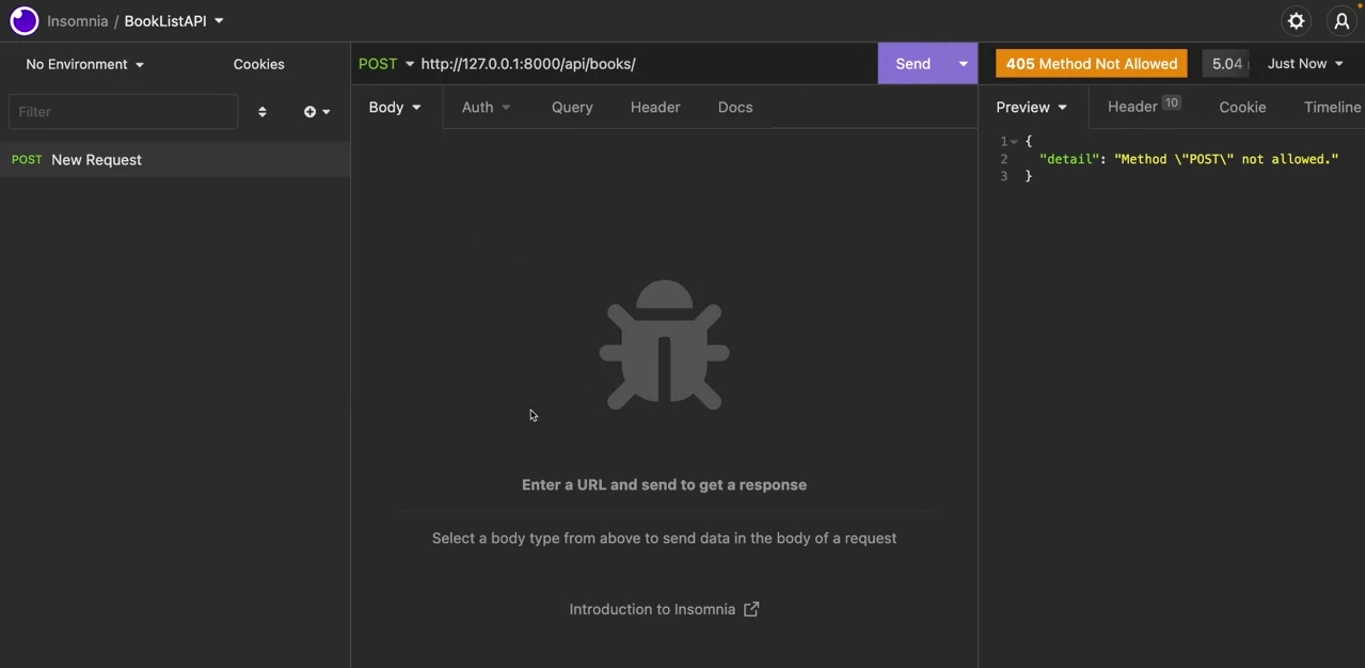Open the Cookies manager
The image size is (1365, 668).
259,64
